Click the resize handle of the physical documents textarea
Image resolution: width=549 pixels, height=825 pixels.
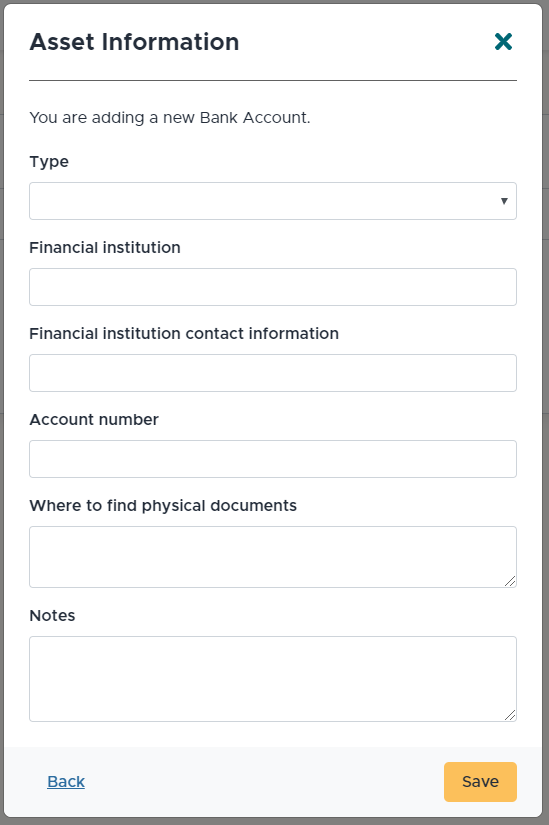pos(510,581)
